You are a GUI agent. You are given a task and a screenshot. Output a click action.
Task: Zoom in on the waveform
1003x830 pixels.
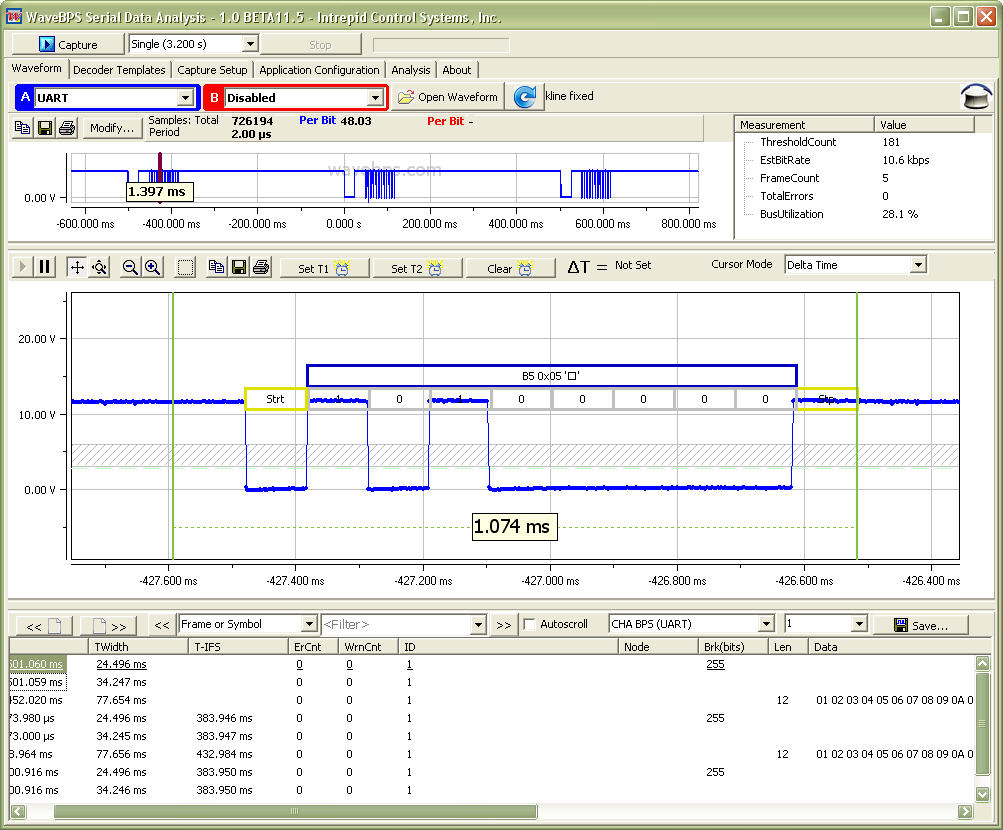coord(152,267)
